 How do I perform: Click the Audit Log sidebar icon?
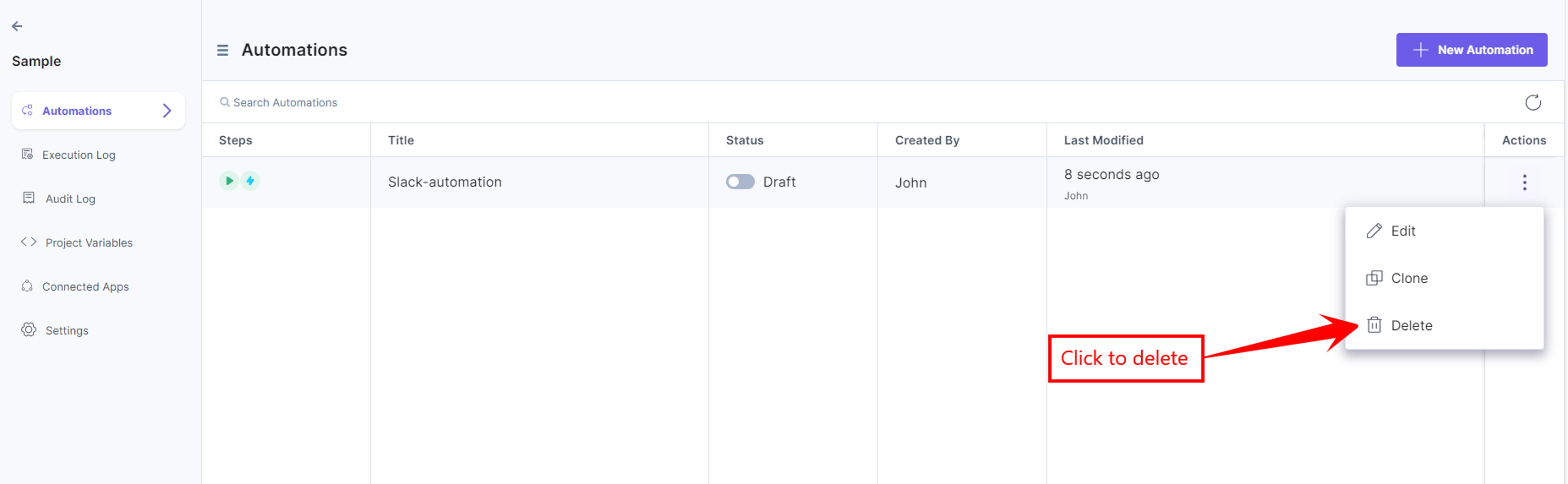[x=29, y=198]
